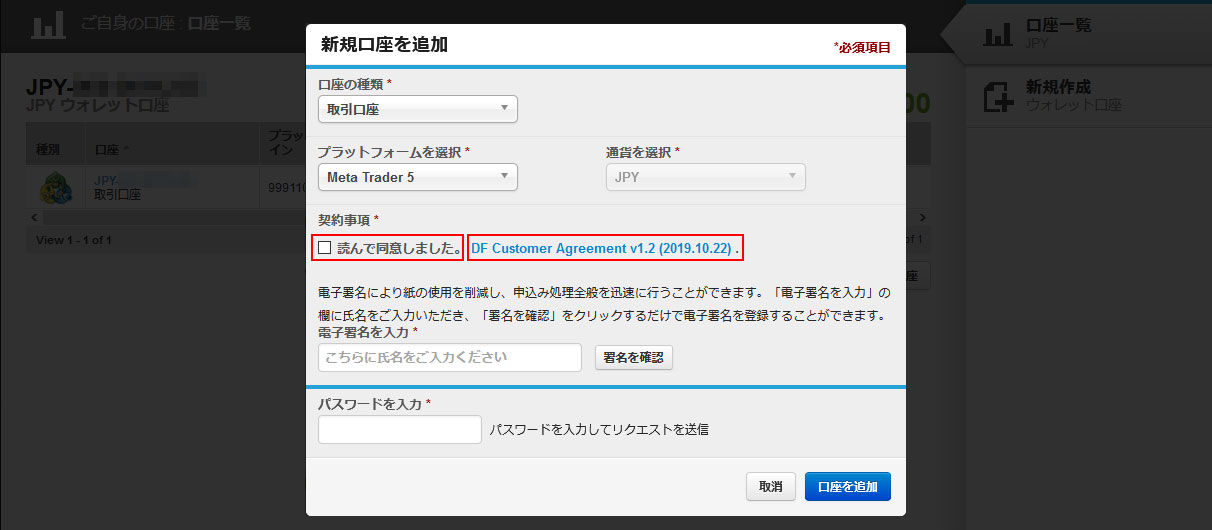Click the 取消 cancel button

tap(770, 487)
